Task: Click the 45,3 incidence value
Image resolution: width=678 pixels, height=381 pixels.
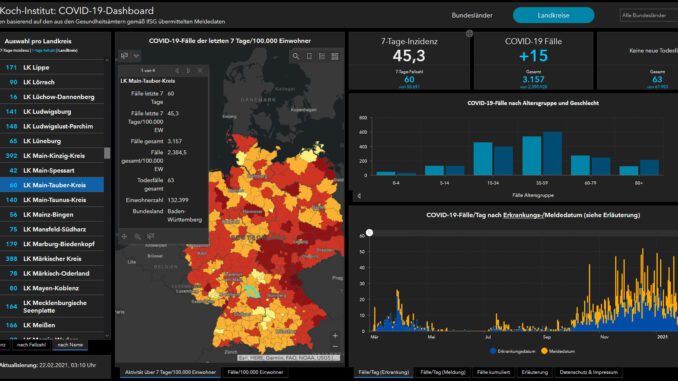Action: (x=409, y=56)
